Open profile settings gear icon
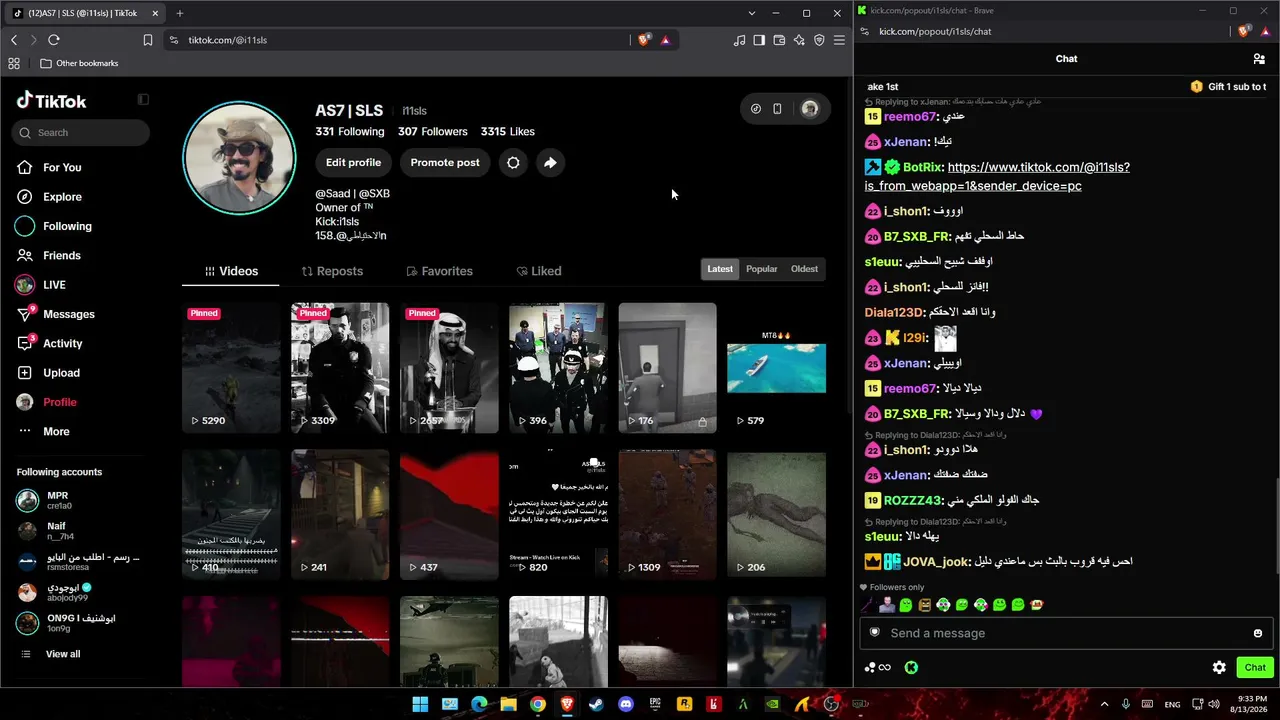 tap(513, 163)
